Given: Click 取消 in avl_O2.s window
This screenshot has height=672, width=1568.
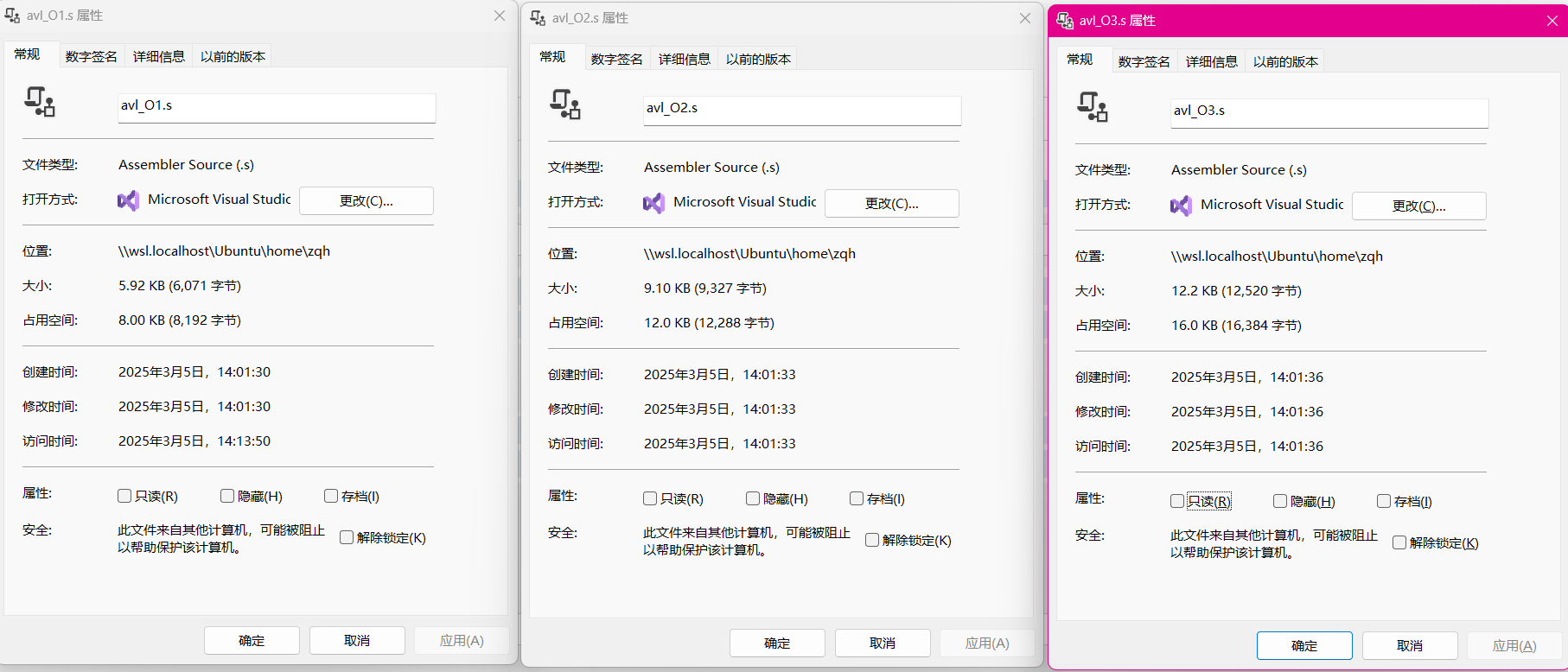Looking at the screenshot, I should 883,643.
